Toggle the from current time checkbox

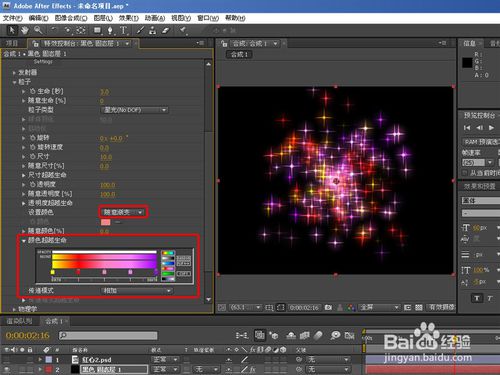(465, 173)
